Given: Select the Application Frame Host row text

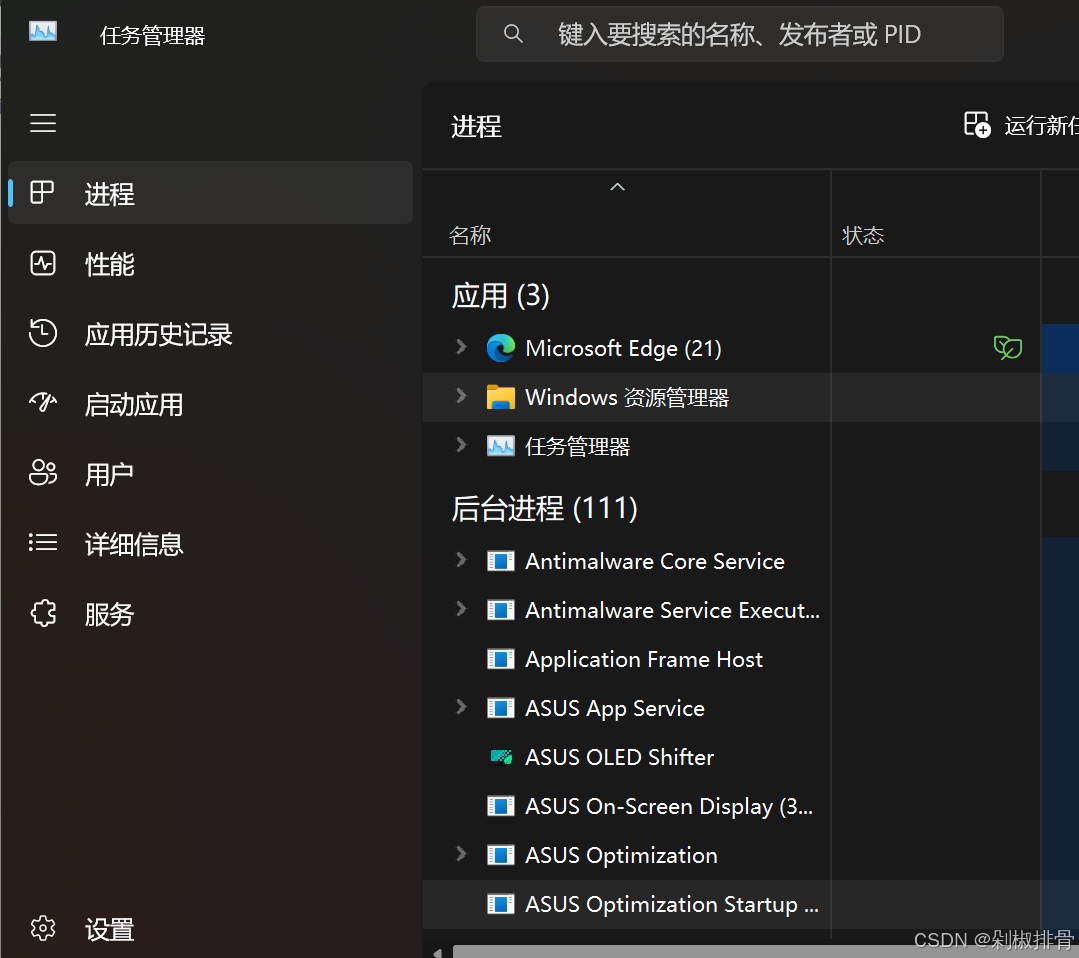Looking at the screenshot, I should tap(644, 659).
